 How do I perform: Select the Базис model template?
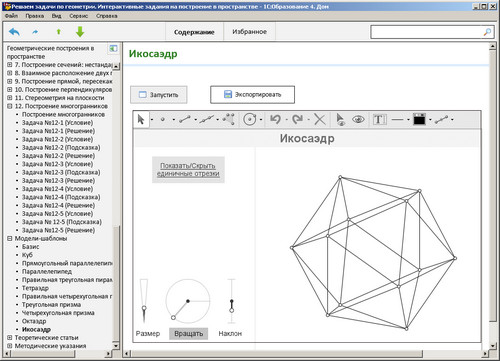[x=31, y=247]
